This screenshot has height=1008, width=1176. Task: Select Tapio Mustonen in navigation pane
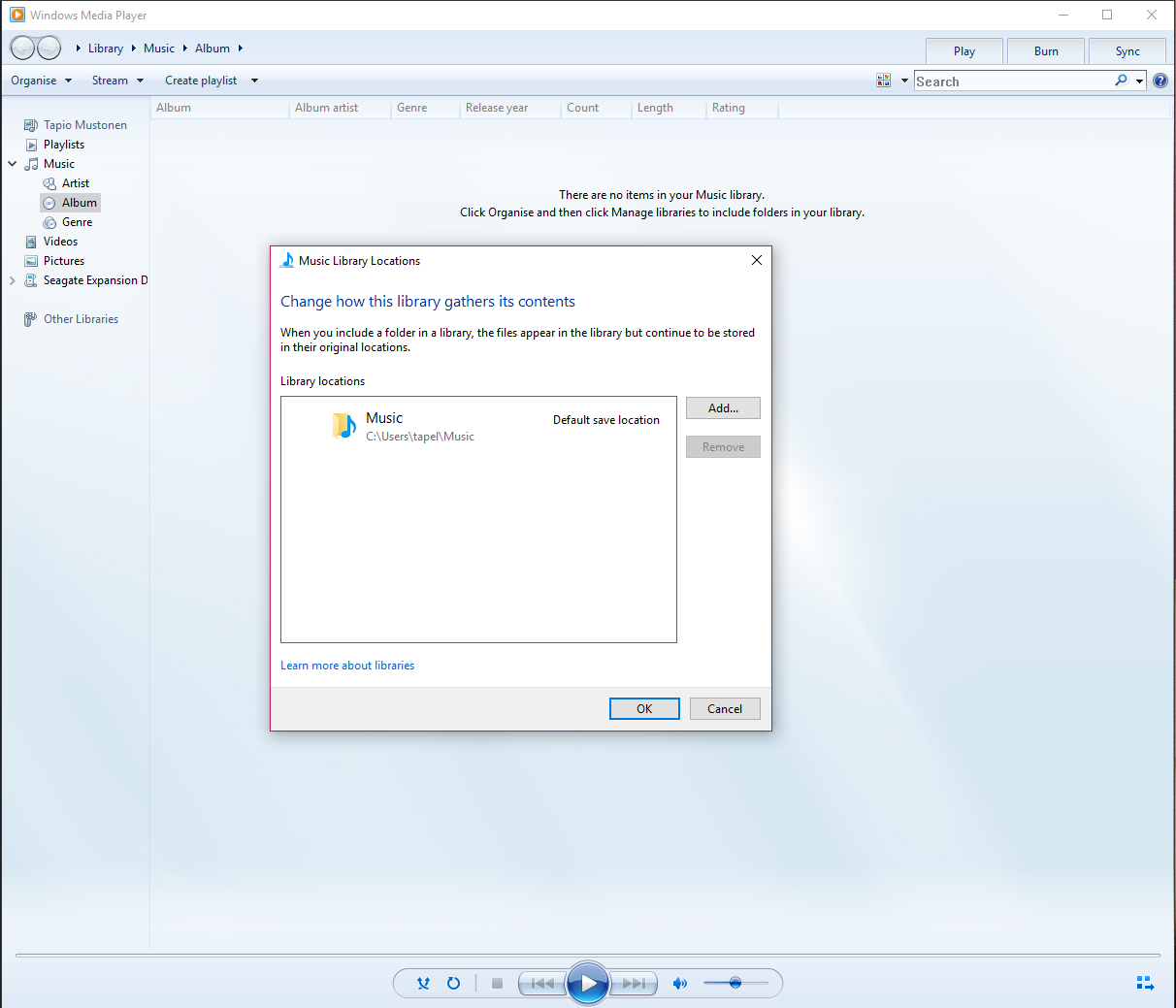[x=76, y=125]
